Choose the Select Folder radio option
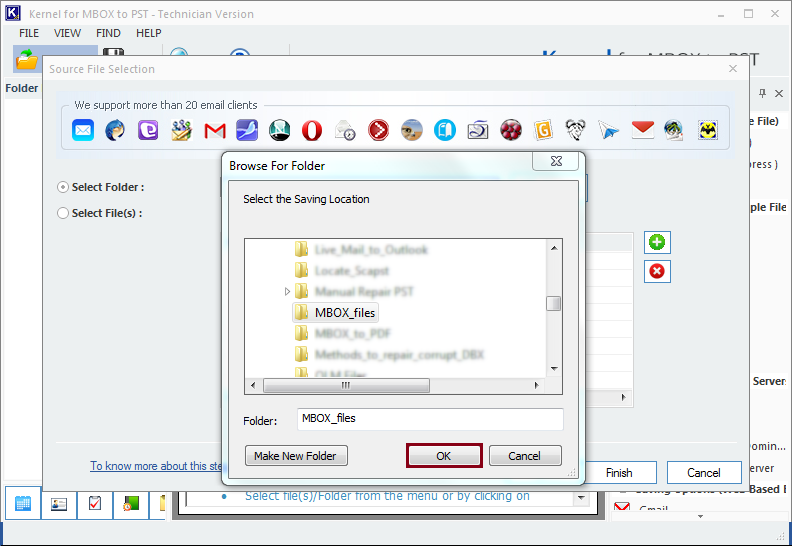Screen dimensions: 792x546 tap(63, 187)
